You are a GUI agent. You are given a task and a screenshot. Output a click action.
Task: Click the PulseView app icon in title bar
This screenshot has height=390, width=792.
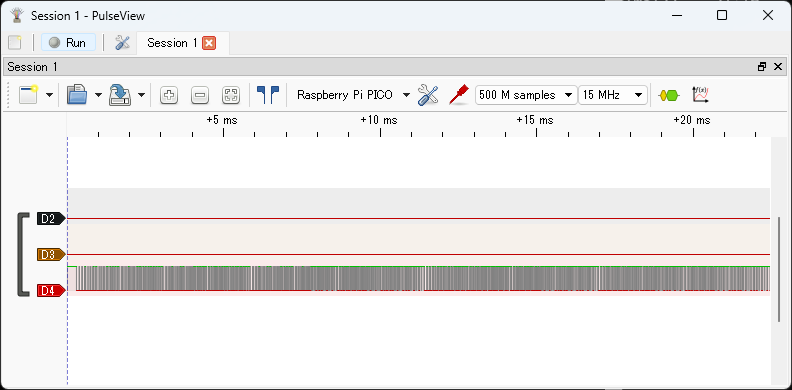pos(17,16)
